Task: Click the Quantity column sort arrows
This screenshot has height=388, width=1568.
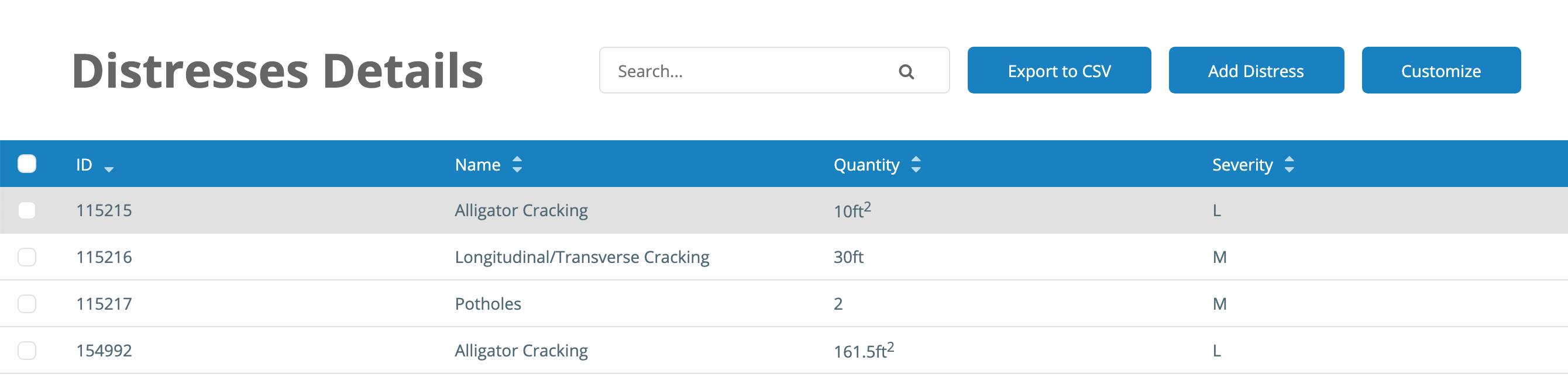Action: pos(916,164)
